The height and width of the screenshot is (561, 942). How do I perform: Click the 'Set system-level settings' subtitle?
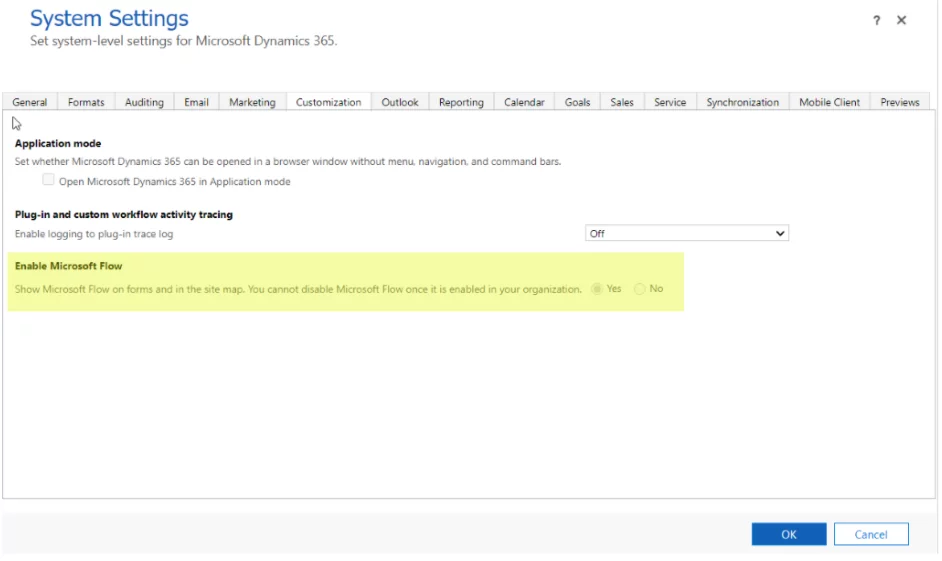point(184,41)
